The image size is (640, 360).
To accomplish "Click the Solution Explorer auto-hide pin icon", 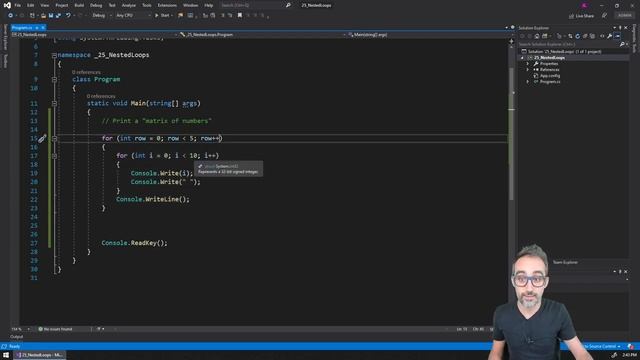I will click(x=620, y=28).
